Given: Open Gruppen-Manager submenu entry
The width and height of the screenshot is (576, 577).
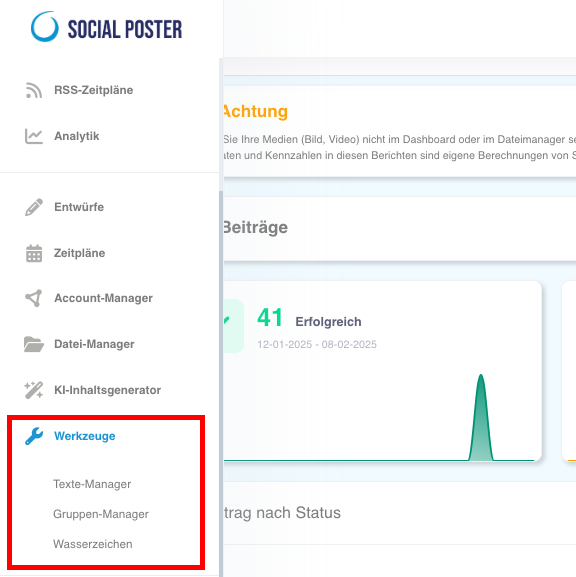Looking at the screenshot, I should point(101,514).
